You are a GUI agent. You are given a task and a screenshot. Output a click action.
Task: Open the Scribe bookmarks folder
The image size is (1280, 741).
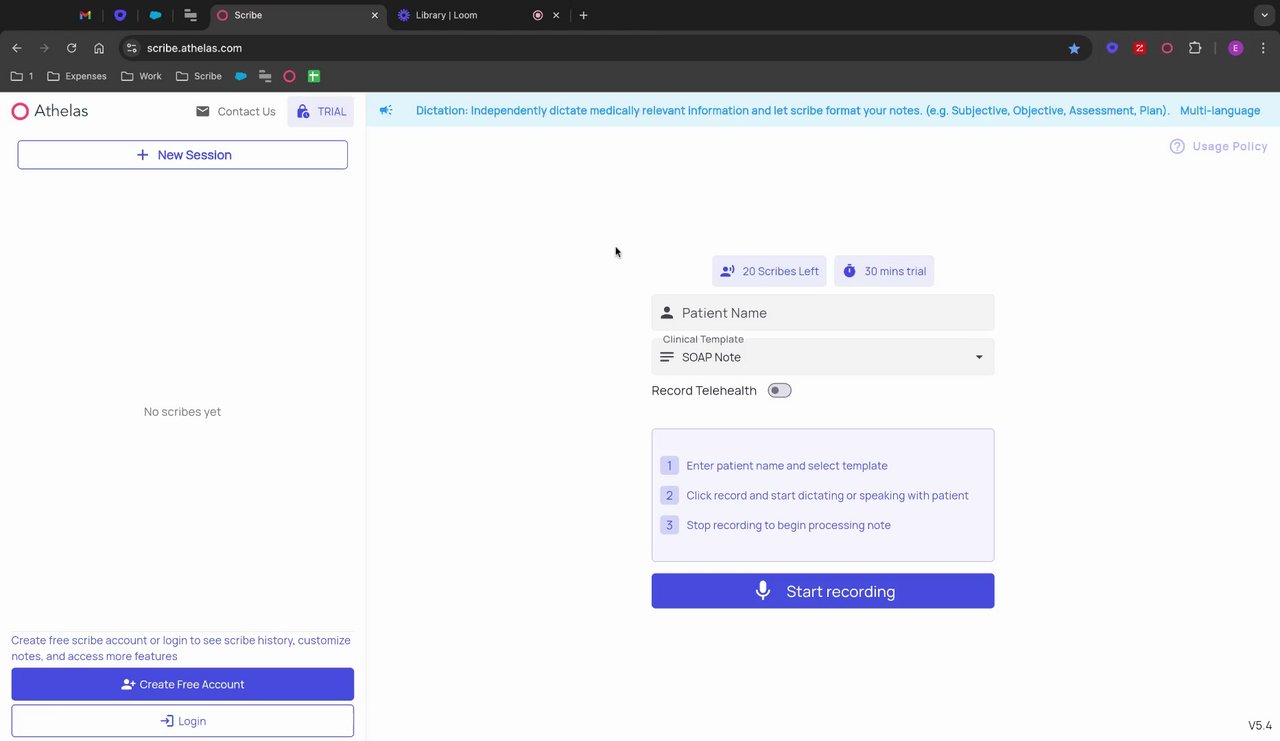point(198,76)
